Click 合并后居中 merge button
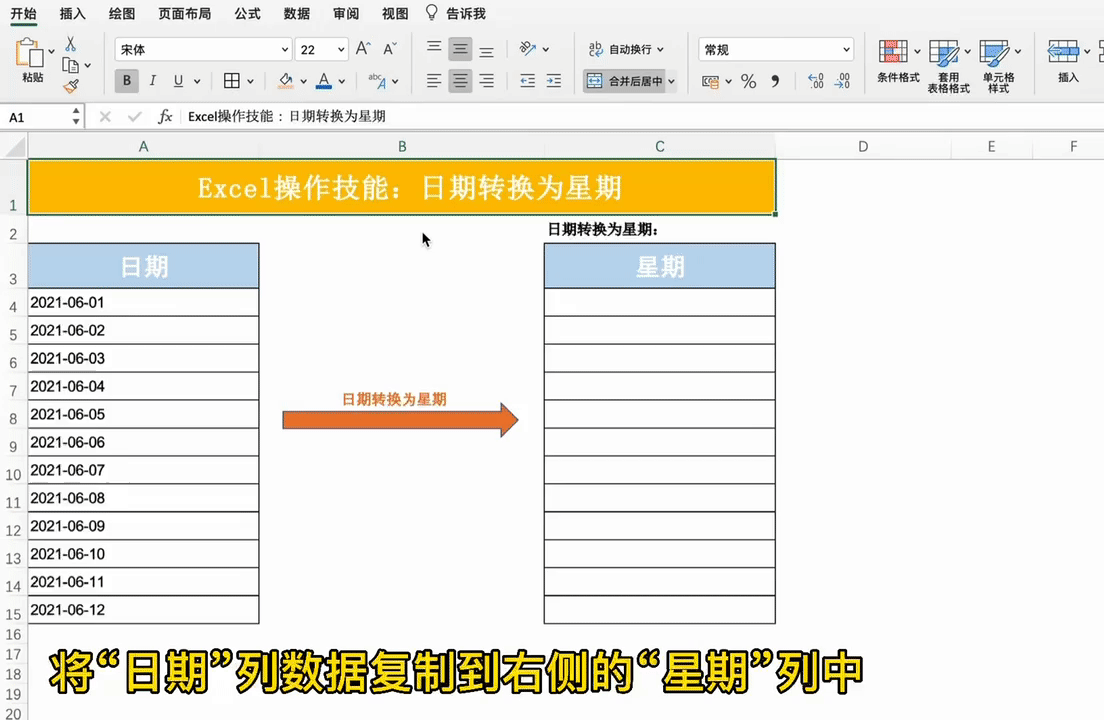1104x720 pixels. 625,81
